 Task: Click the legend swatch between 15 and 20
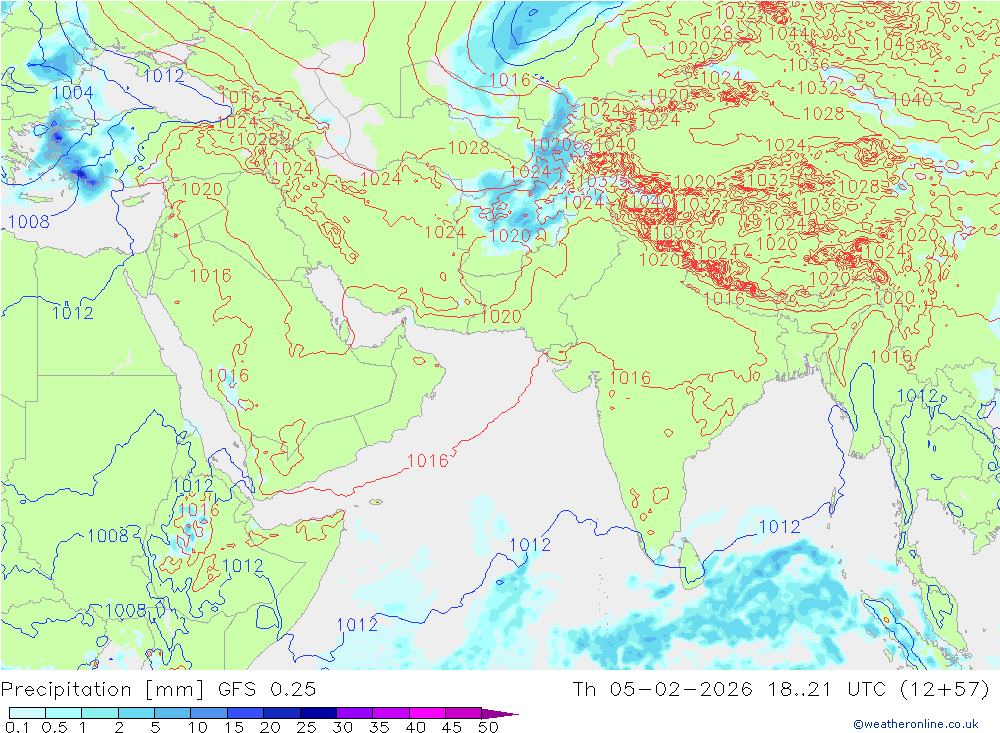coord(246,713)
